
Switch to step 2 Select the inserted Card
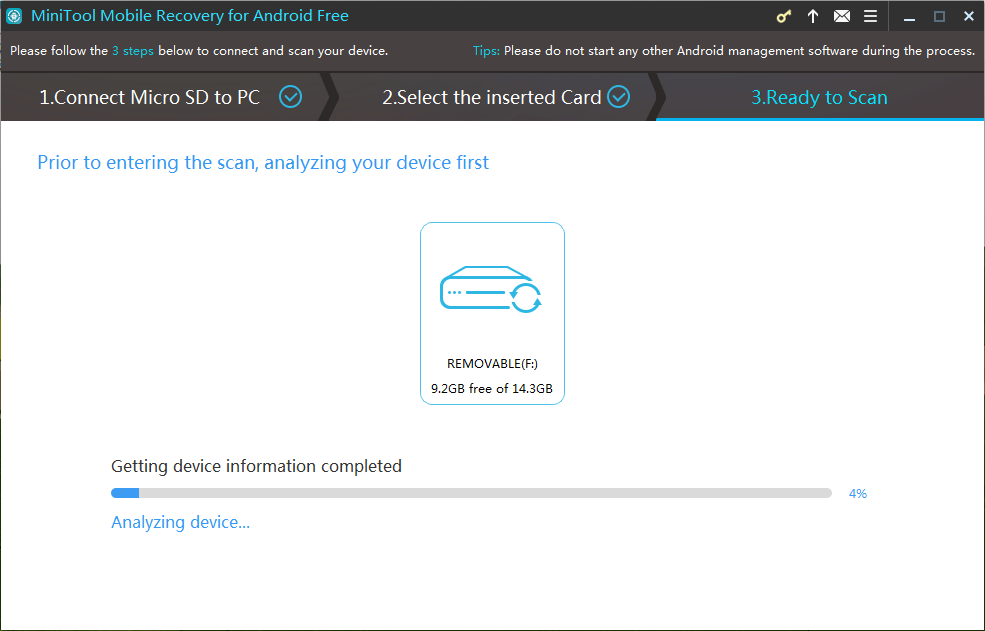(x=491, y=97)
